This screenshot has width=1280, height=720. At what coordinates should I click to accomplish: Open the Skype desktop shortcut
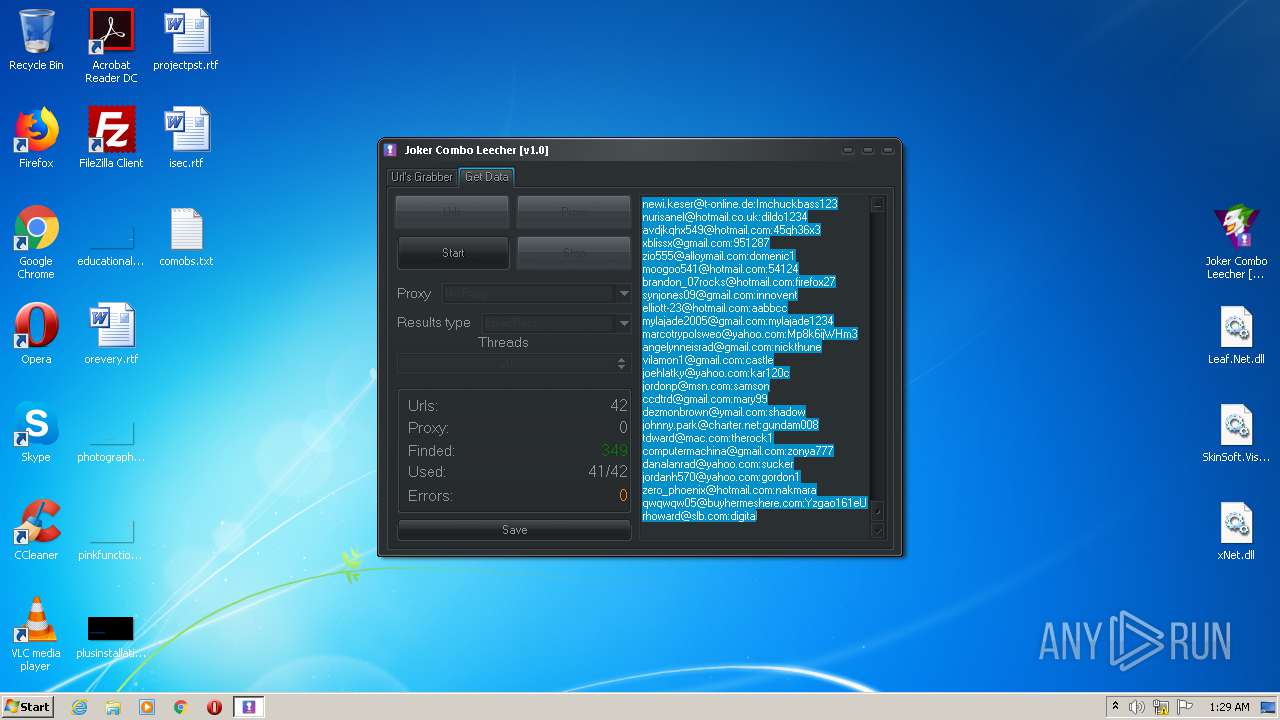coord(36,432)
